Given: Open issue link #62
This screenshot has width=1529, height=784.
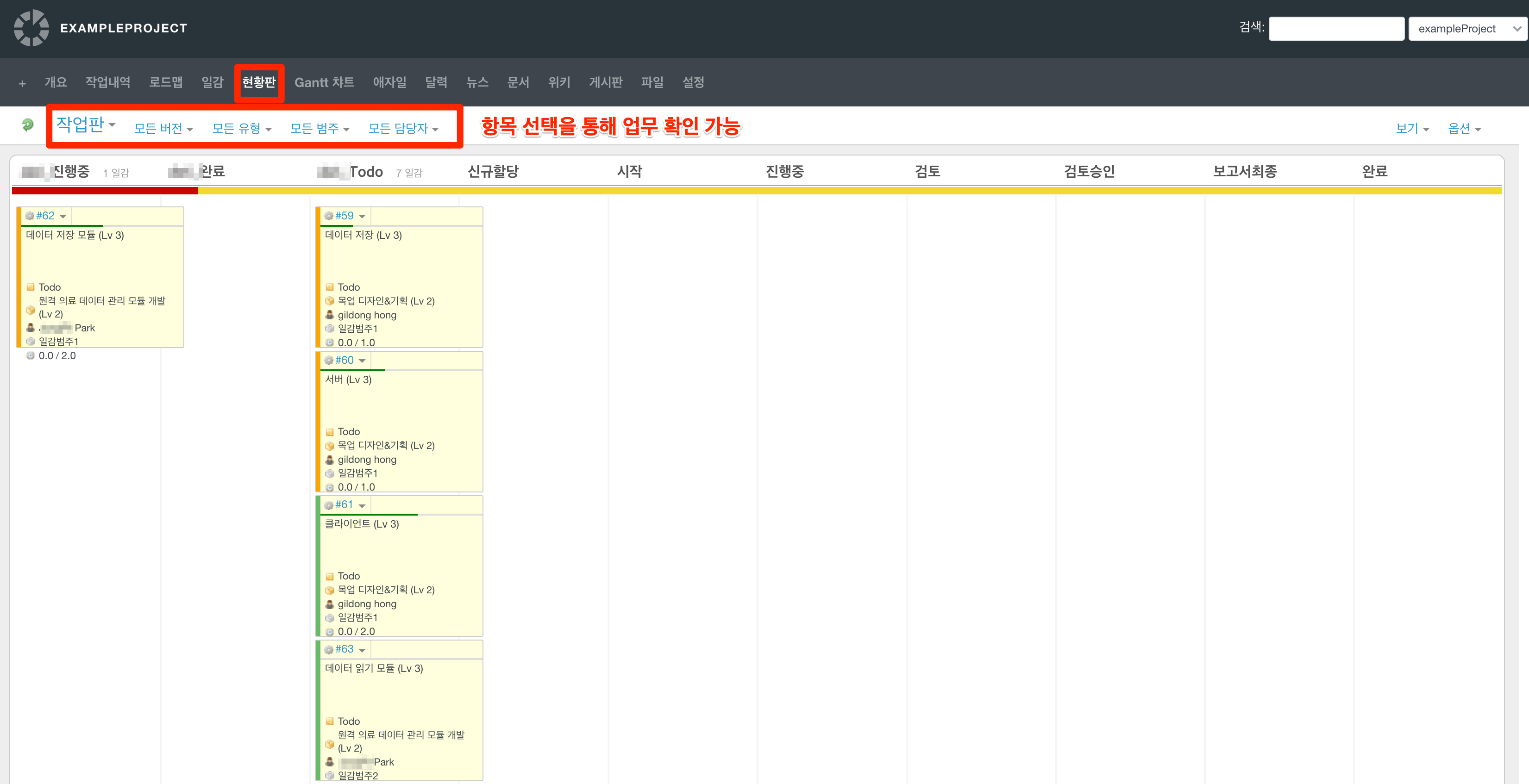Looking at the screenshot, I should click(x=45, y=216).
